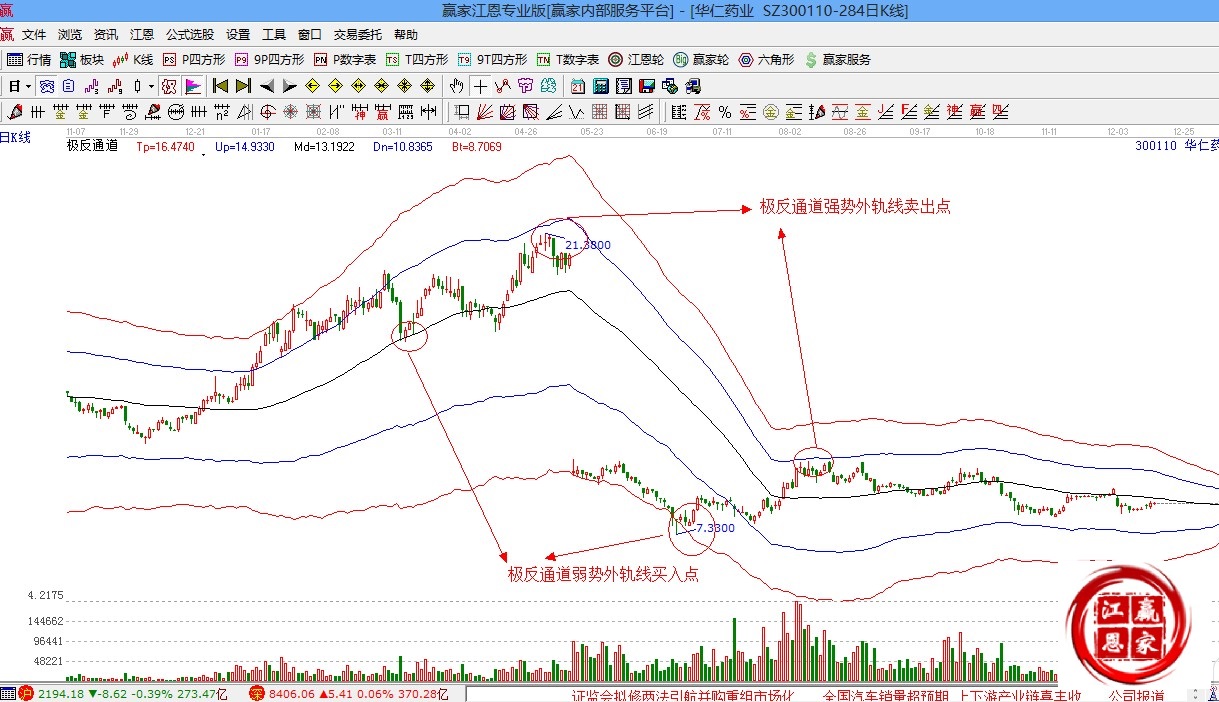1219x702 pixels.
Task: Click the calendar icon showing 21
Action: (578, 86)
